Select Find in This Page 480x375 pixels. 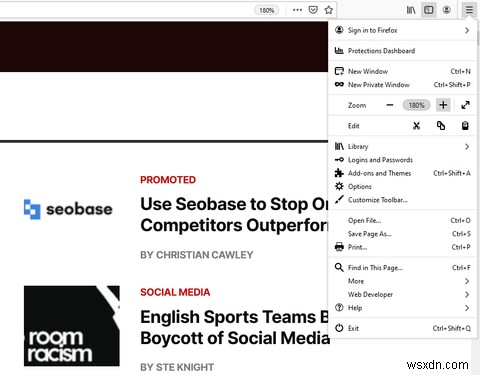[402, 268]
